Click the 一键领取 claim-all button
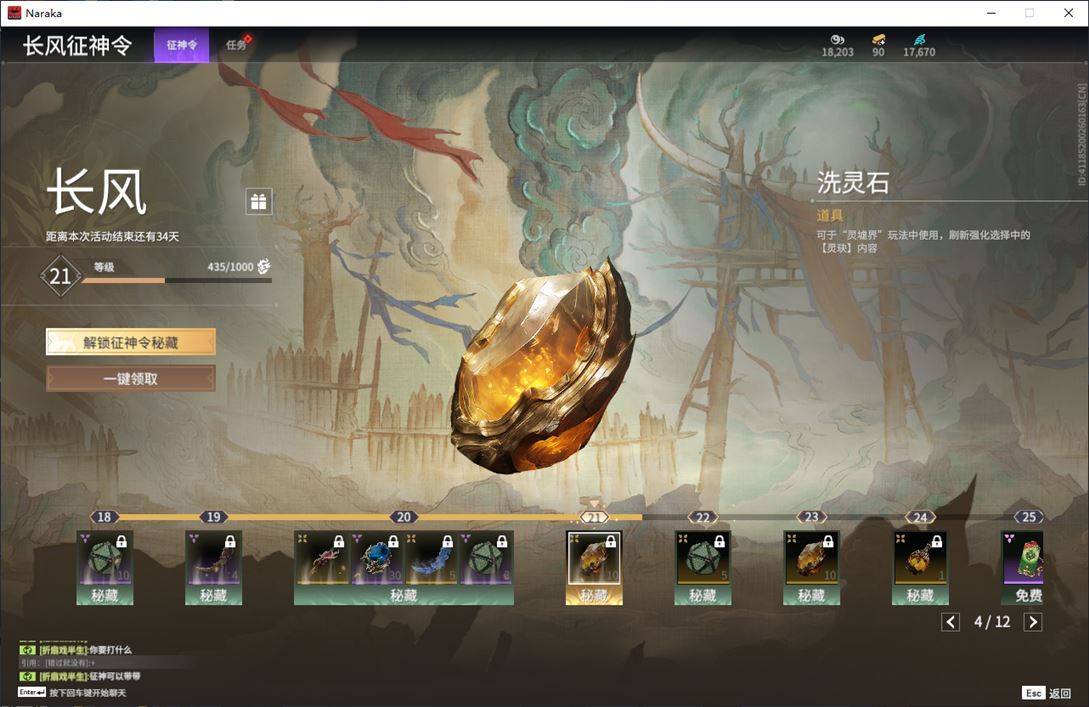This screenshot has height=707, width=1089. pyautogui.click(x=131, y=379)
